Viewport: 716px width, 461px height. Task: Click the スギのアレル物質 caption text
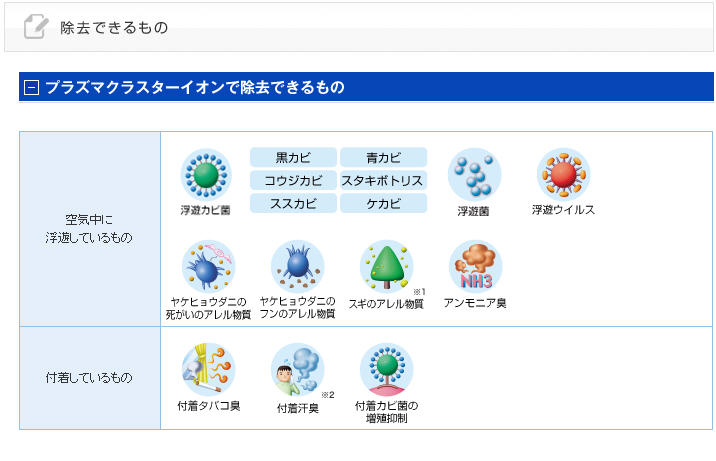386,304
